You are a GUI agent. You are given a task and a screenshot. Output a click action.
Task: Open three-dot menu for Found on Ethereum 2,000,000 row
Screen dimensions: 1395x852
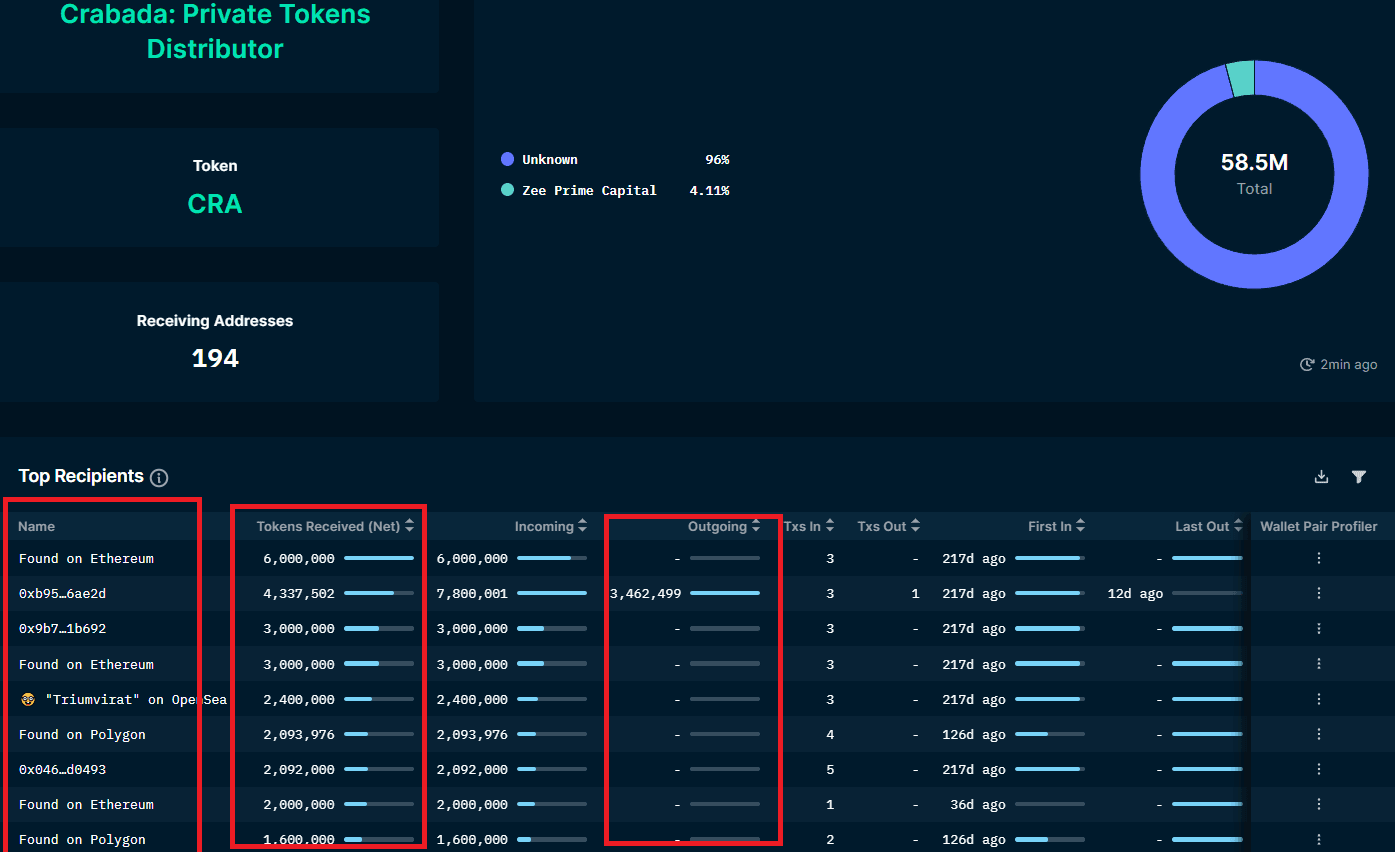(x=1319, y=804)
